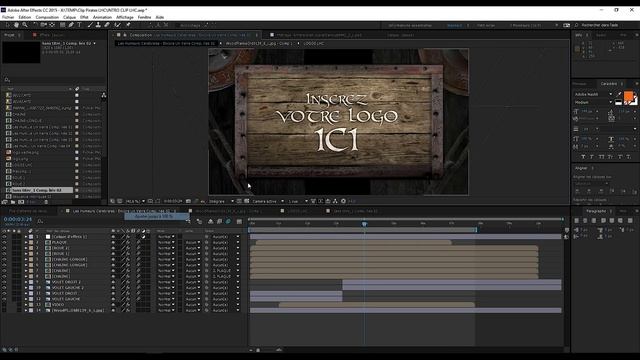Select the Puppet Pin tool
This screenshot has height=360, width=640.
128,25
